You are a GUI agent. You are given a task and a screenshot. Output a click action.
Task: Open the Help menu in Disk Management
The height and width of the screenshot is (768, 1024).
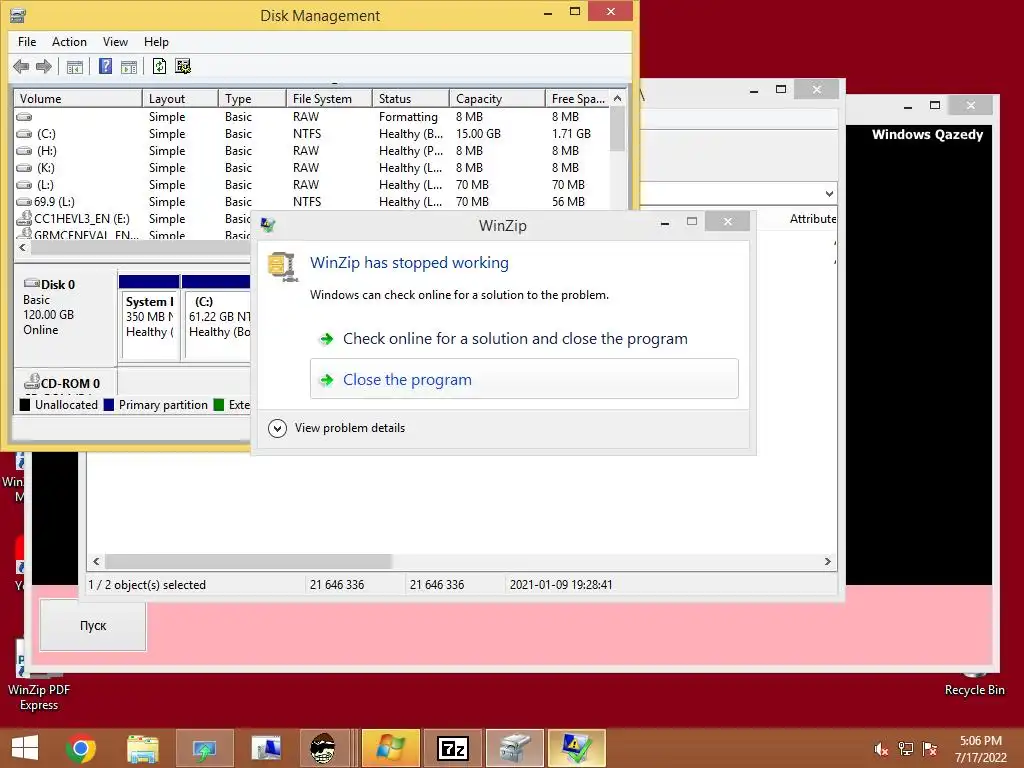tap(156, 42)
